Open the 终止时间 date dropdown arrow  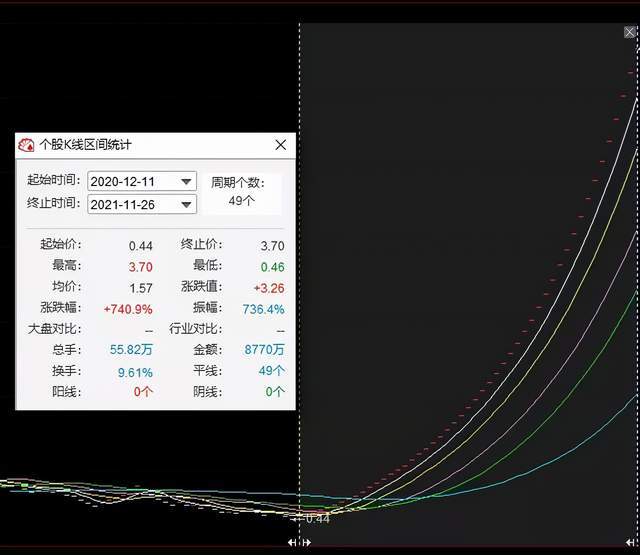pos(186,204)
